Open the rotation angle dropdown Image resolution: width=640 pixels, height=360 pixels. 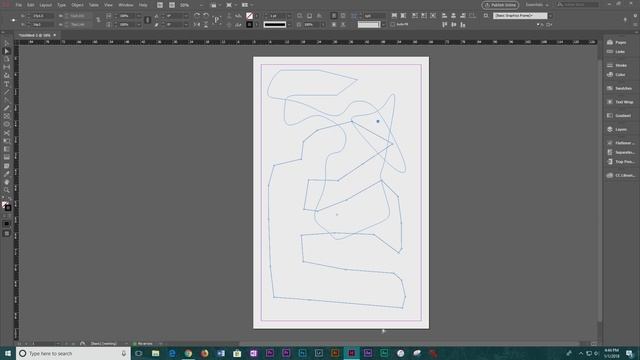(186, 16)
